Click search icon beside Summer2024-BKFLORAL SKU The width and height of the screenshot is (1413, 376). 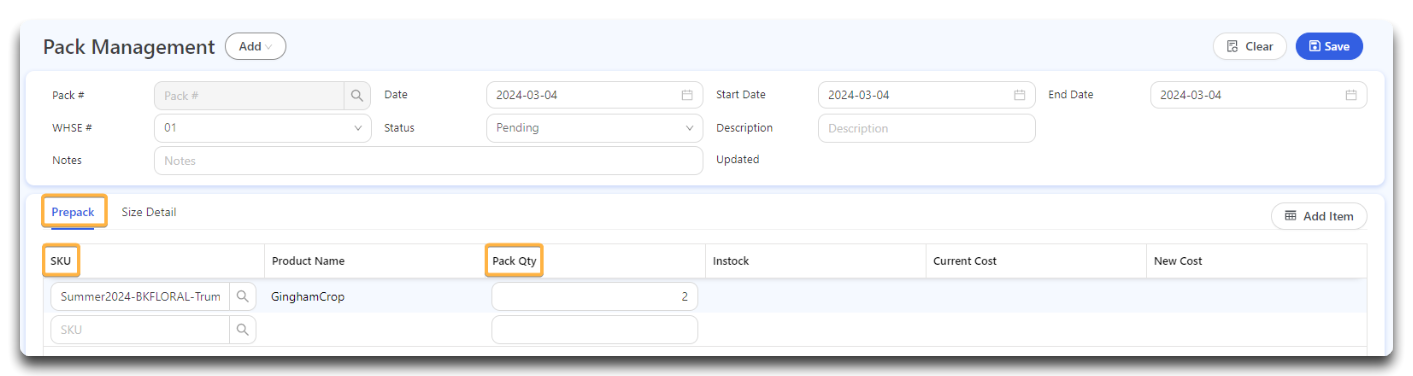coord(242,297)
